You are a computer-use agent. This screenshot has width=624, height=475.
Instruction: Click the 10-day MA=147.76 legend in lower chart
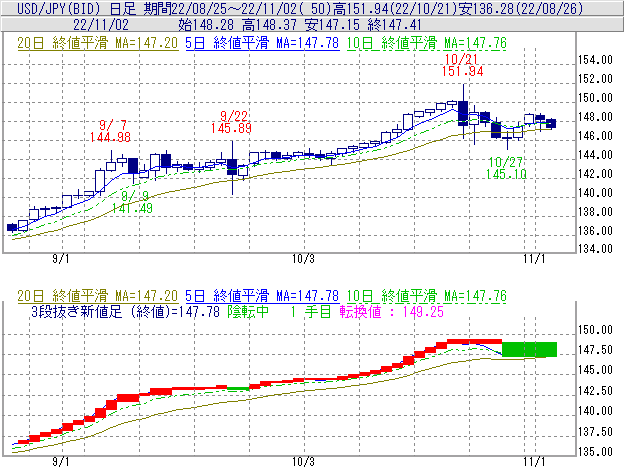point(427,296)
